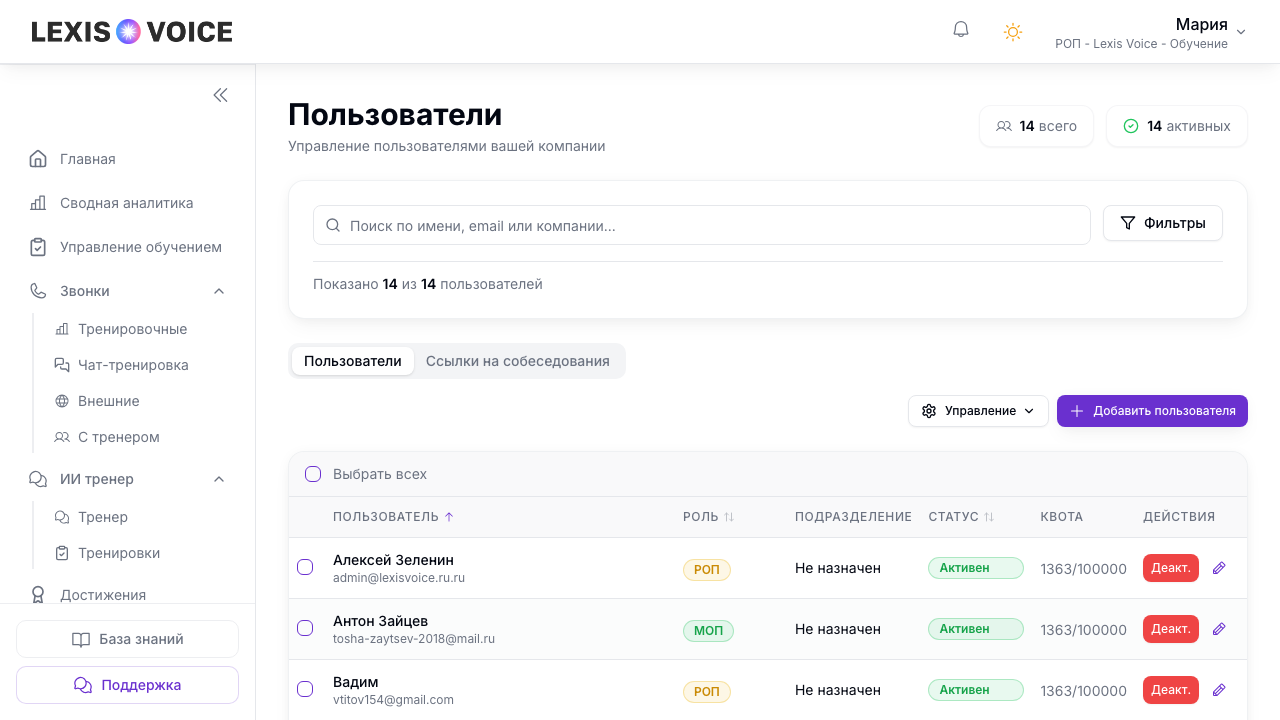Screen dimensions: 1280x720
Task: Click the chart icon next to Тренировочные
Action: click(x=62, y=329)
